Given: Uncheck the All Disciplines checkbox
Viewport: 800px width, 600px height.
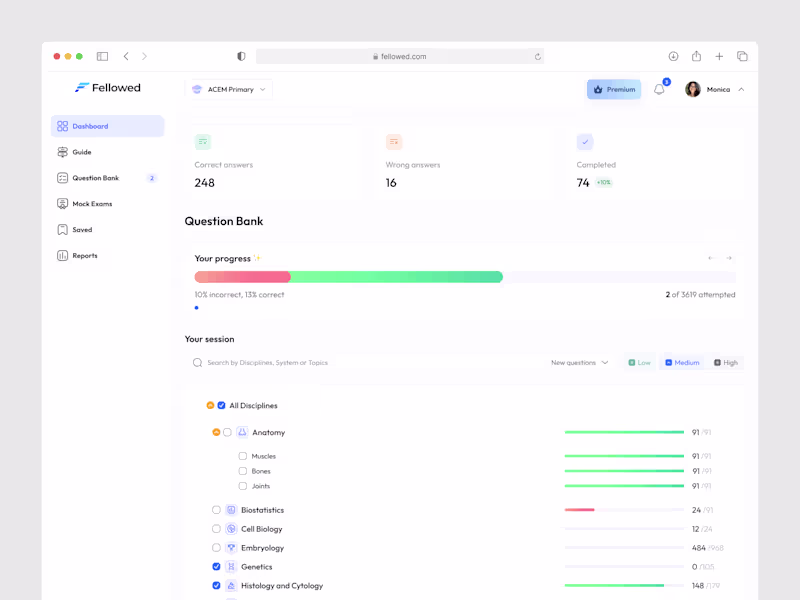Looking at the screenshot, I should [221, 405].
